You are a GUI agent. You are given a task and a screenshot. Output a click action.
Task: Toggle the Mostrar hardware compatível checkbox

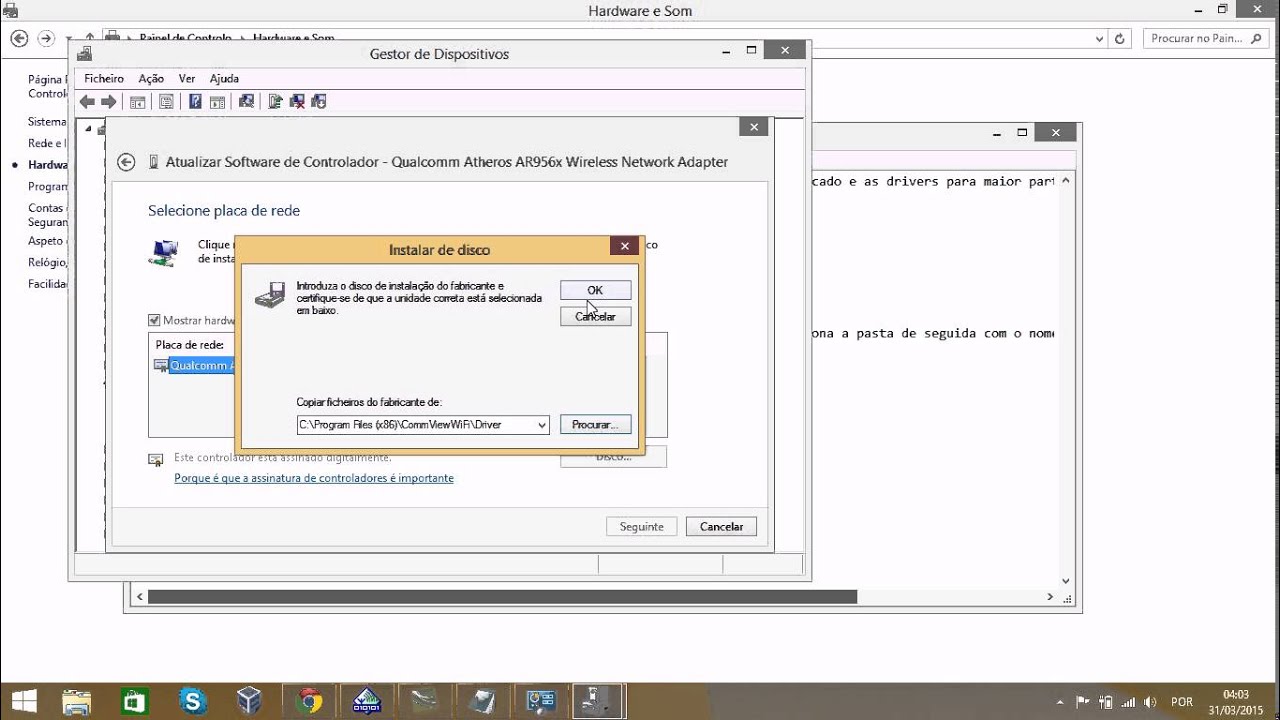pos(154,320)
